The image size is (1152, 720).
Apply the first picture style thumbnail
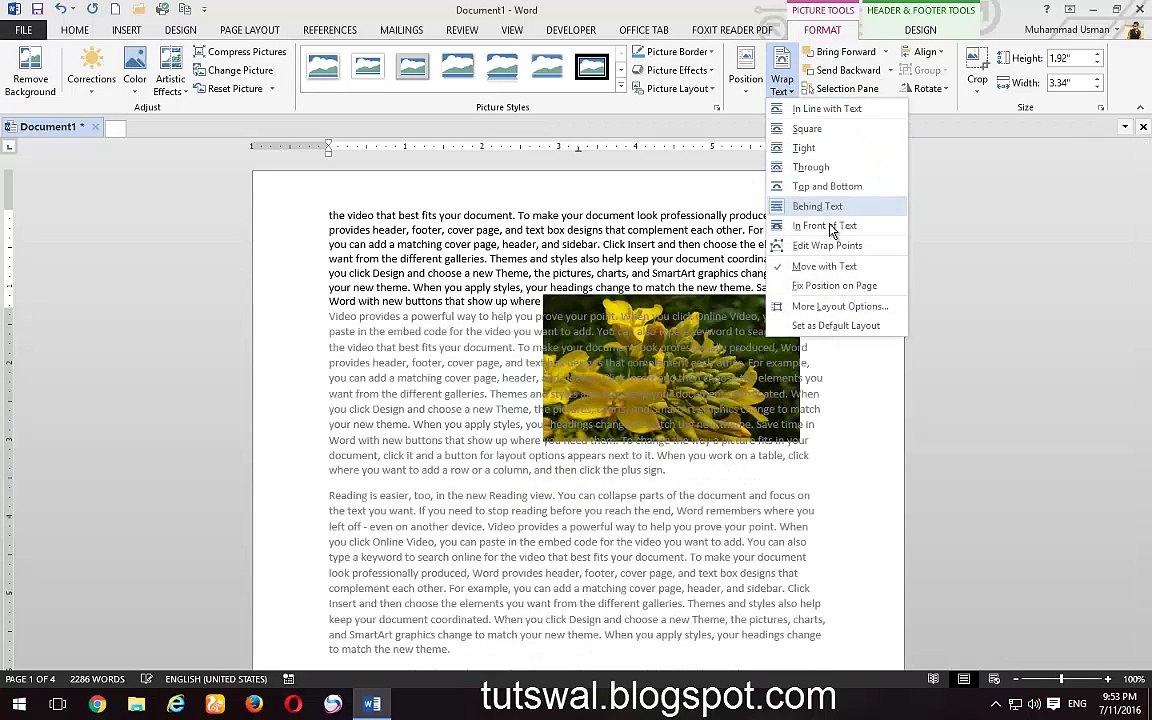(x=323, y=67)
